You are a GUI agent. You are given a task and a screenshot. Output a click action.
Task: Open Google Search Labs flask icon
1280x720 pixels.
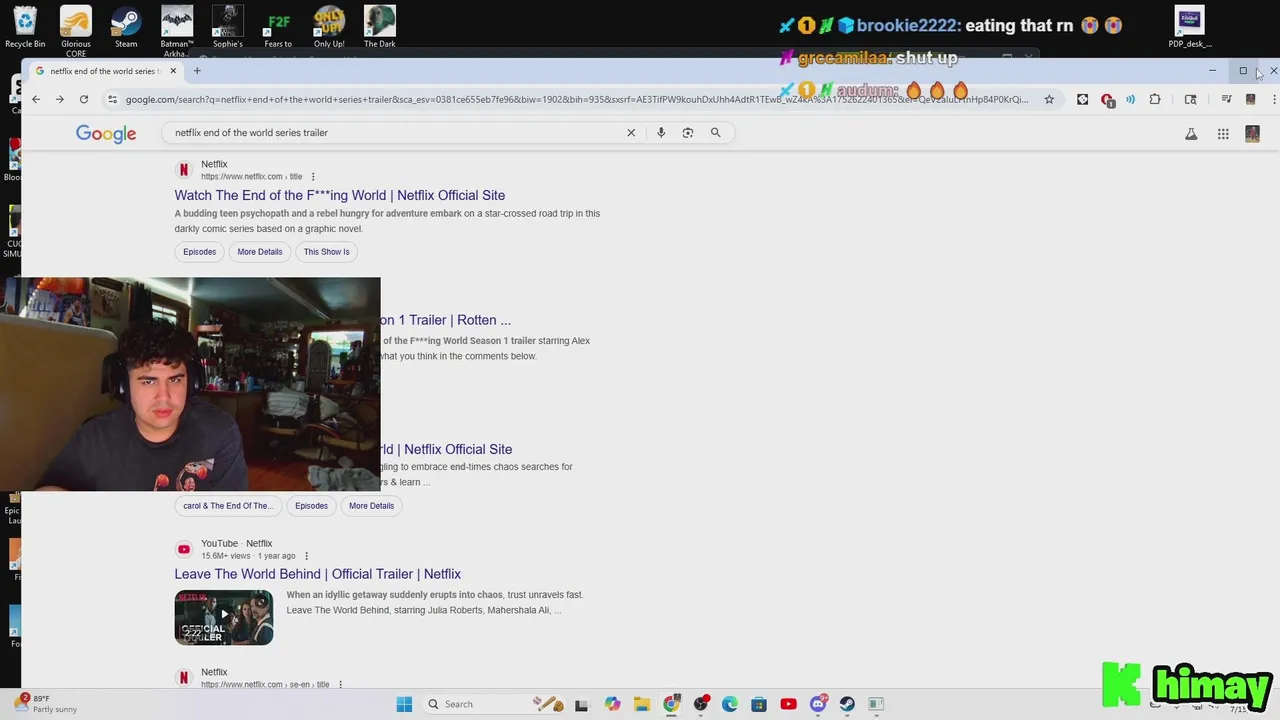pyautogui.click(x=1191, y=134)
